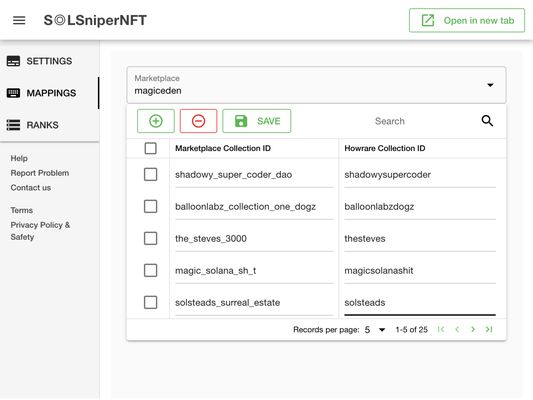Open the Records per page dropdown
This screenshot has width=533, height=400.
375,329
